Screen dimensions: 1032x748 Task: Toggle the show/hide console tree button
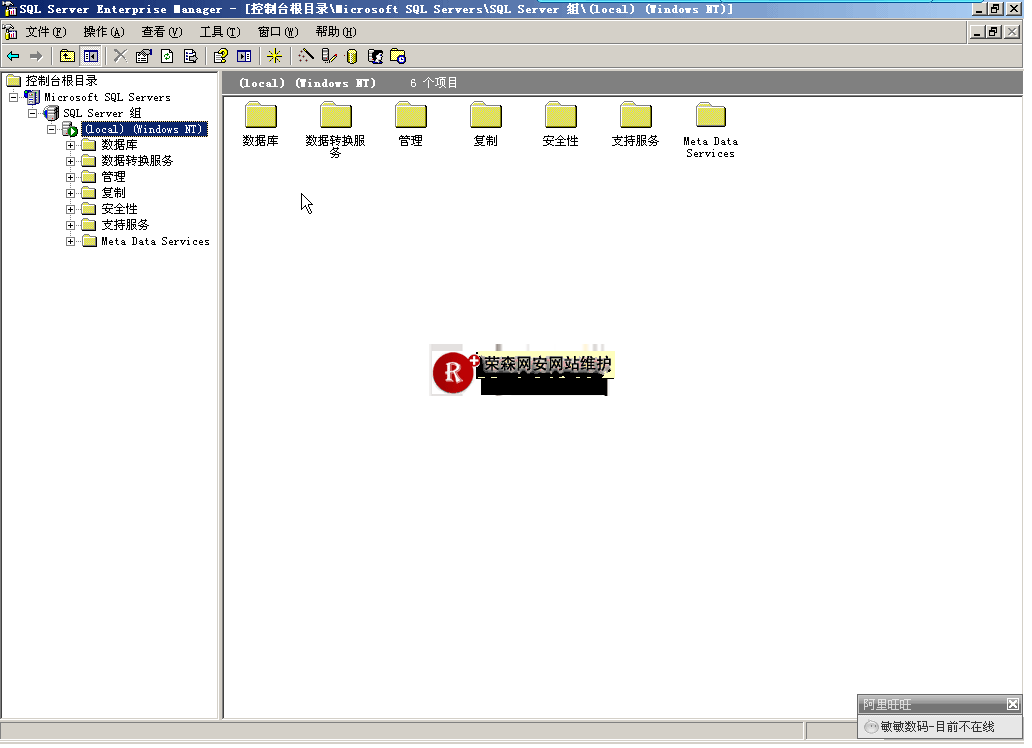91,56
